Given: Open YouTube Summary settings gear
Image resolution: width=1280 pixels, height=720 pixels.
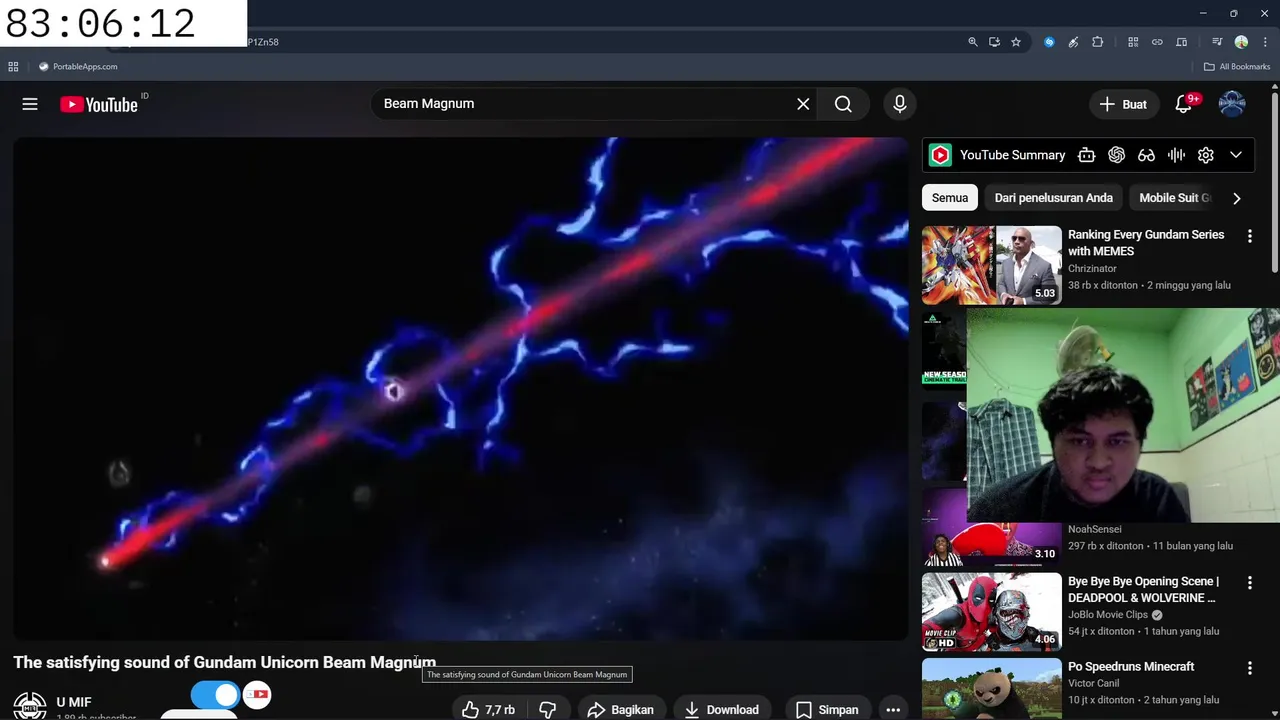Looking at the screenshot, I should pos(1206,155).
